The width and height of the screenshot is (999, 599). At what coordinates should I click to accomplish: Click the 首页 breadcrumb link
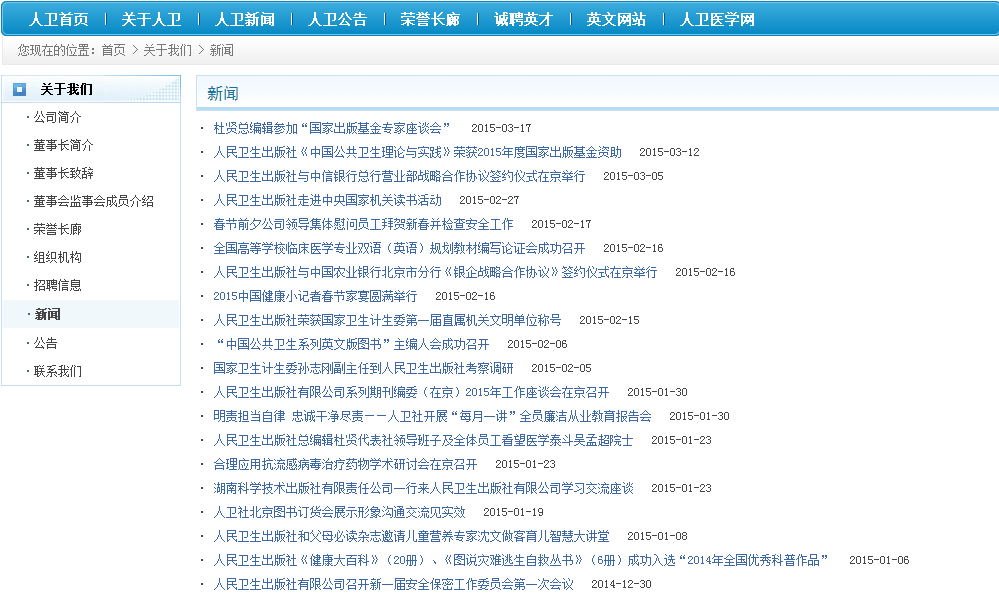coord(113,50)
